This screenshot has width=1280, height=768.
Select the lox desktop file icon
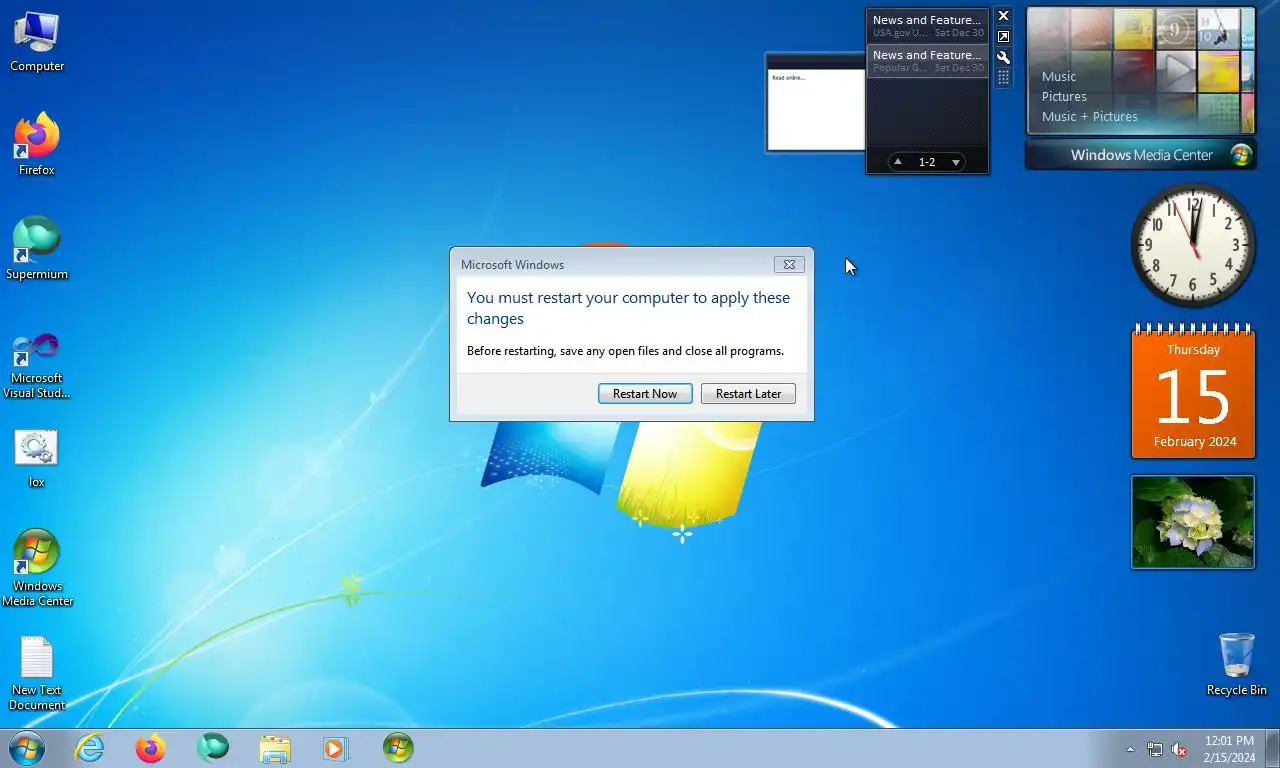37,459
